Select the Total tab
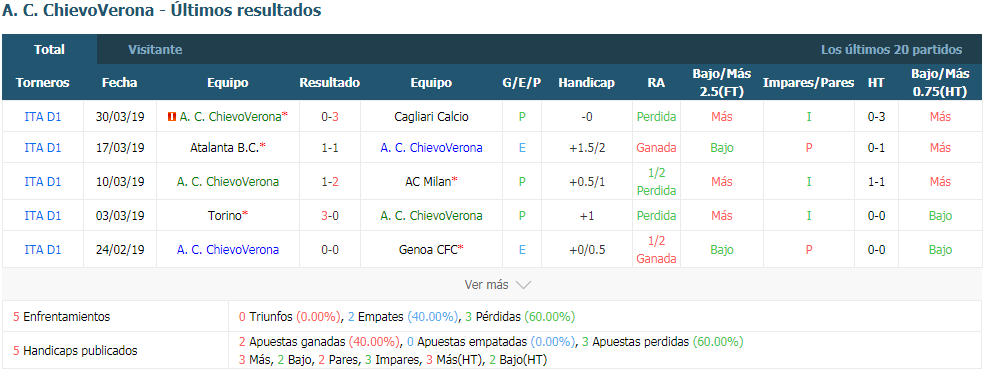Screen dimensions: 984x371 pyautogui.click(x=50, y=50)
